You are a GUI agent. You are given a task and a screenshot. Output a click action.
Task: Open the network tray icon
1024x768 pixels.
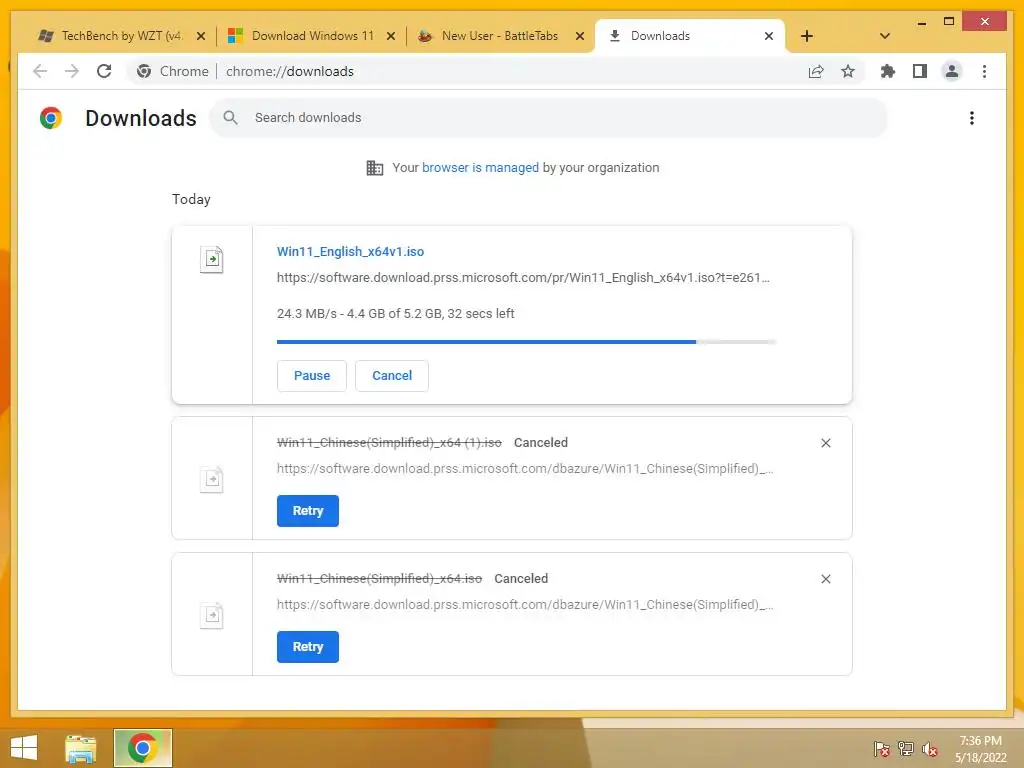[906, 749]
